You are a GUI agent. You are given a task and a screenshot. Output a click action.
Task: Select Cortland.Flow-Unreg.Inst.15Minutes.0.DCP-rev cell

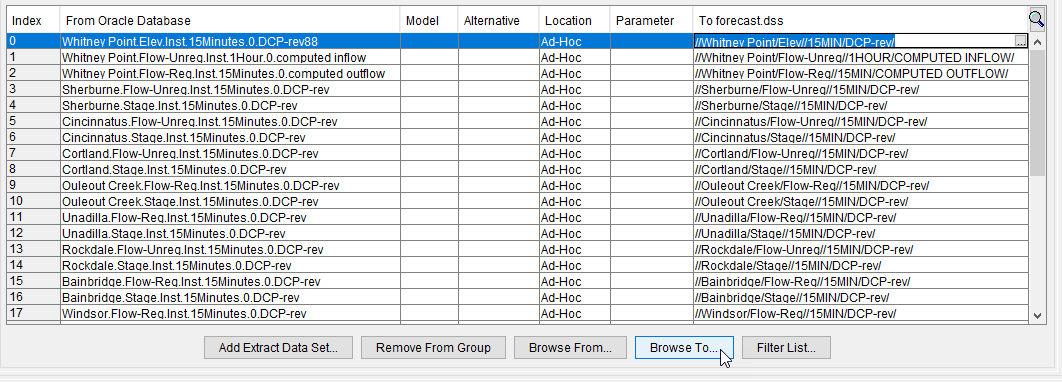click(230, 154)
